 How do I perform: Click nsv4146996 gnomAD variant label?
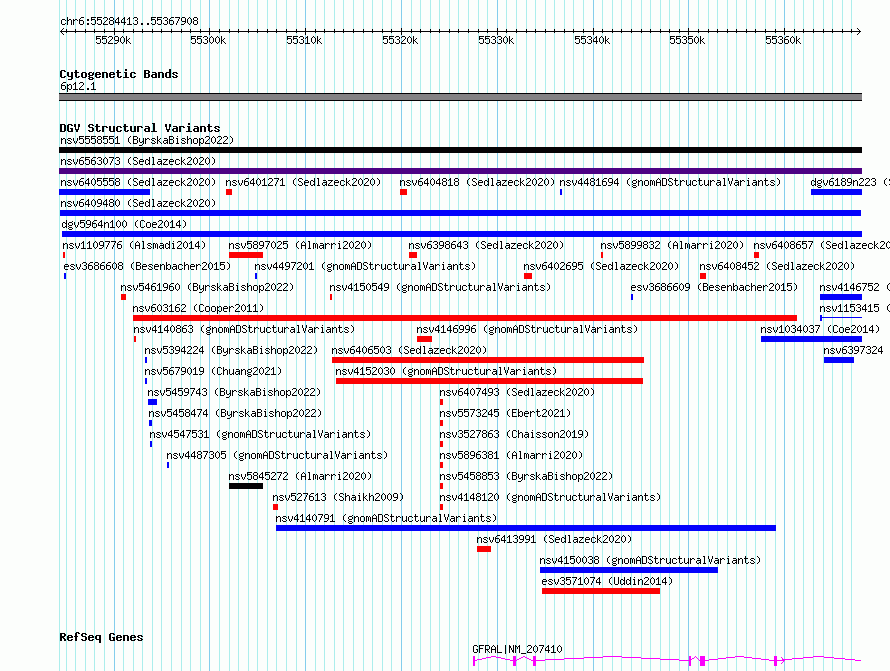(x=527, y=329)
